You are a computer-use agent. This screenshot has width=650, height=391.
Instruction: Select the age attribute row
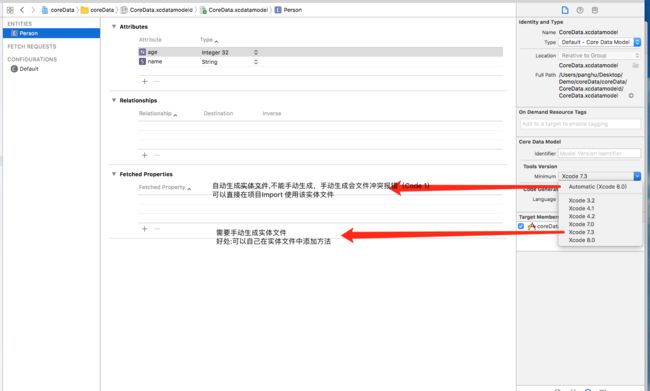320,52
